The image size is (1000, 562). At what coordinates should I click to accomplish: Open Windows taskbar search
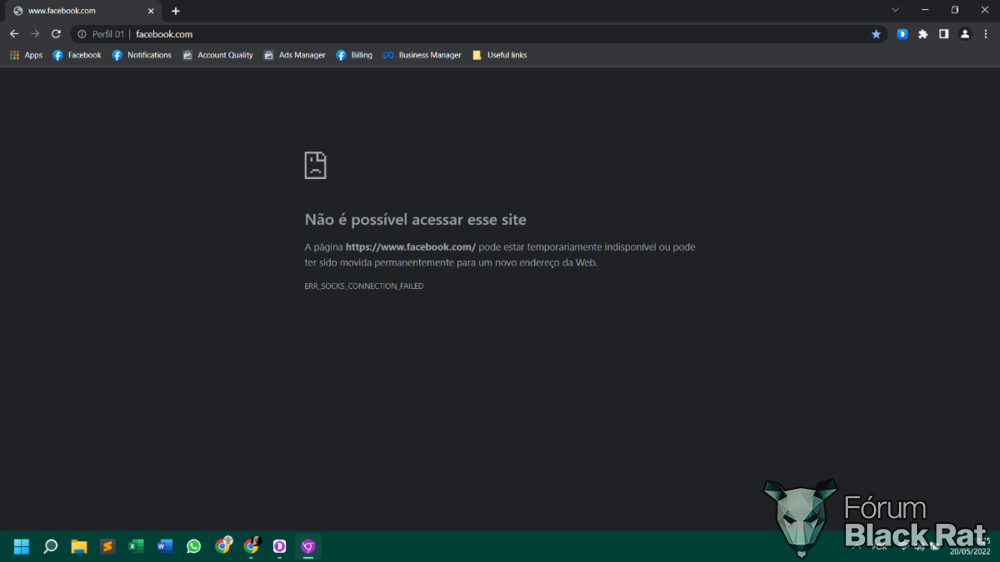[x=50, y=547]
